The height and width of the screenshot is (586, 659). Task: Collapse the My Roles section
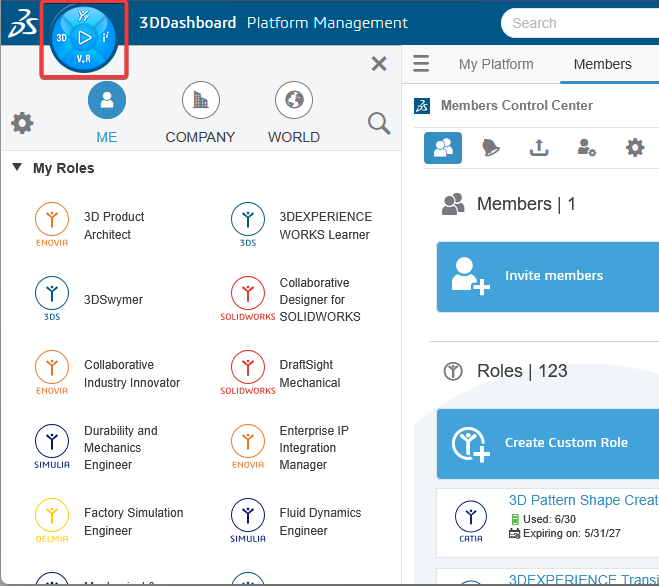point(17,167)
